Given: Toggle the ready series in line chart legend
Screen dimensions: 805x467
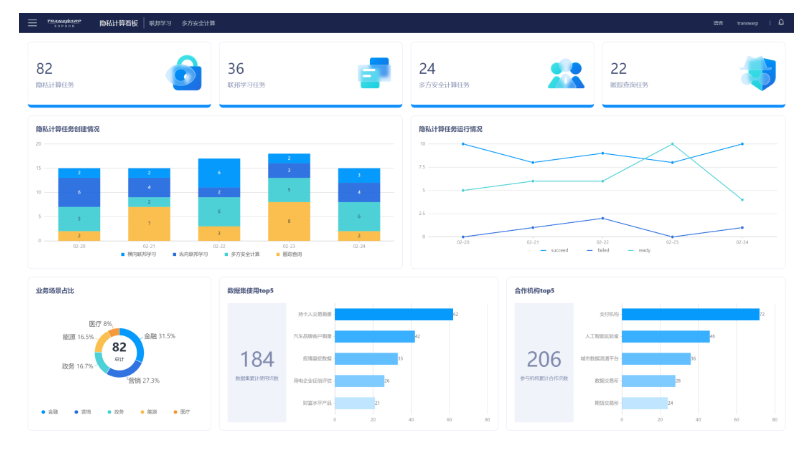Looking at the screenshot, I should 638,250.
